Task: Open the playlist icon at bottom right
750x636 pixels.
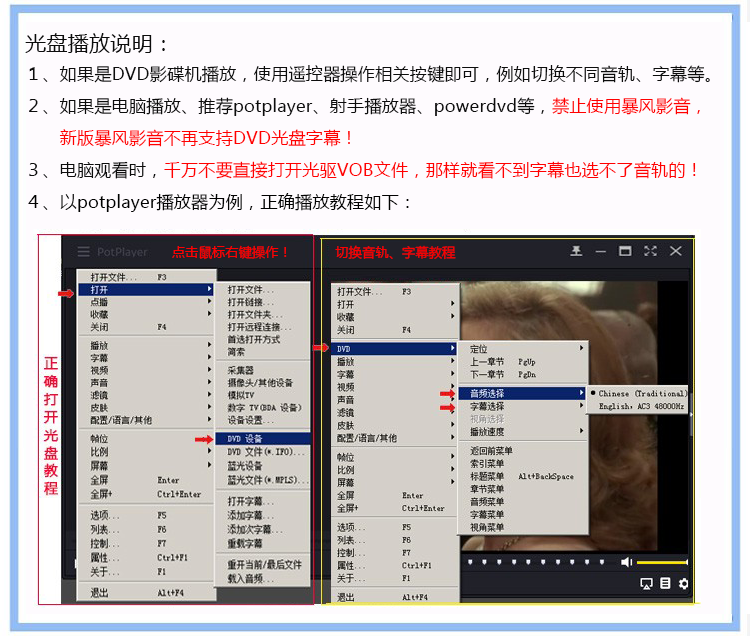Action: (x=665, y=583)
